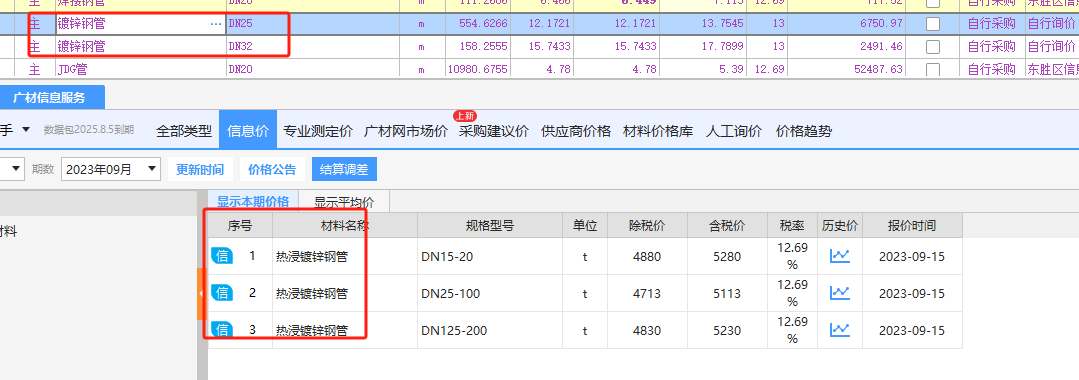Switch to 供应商价格 tab

click(x=576, y=131)
